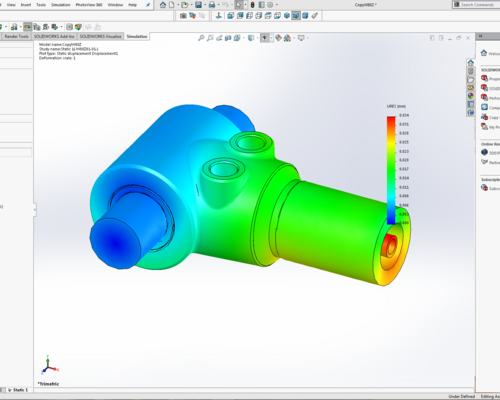
Task: Print the document
Action: [212, 5]
